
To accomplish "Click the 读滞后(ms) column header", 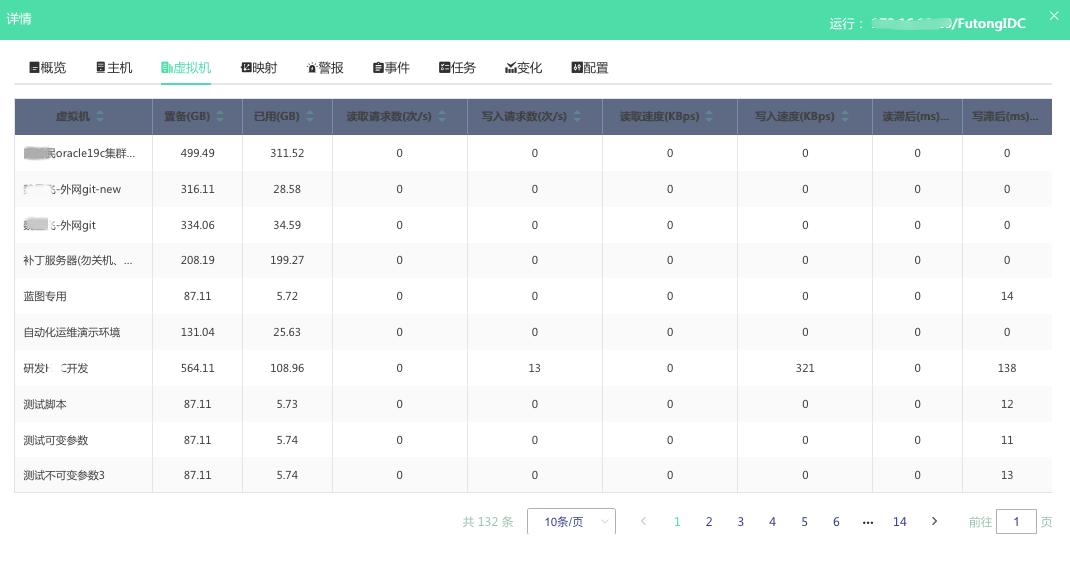I will pos(916,117).
